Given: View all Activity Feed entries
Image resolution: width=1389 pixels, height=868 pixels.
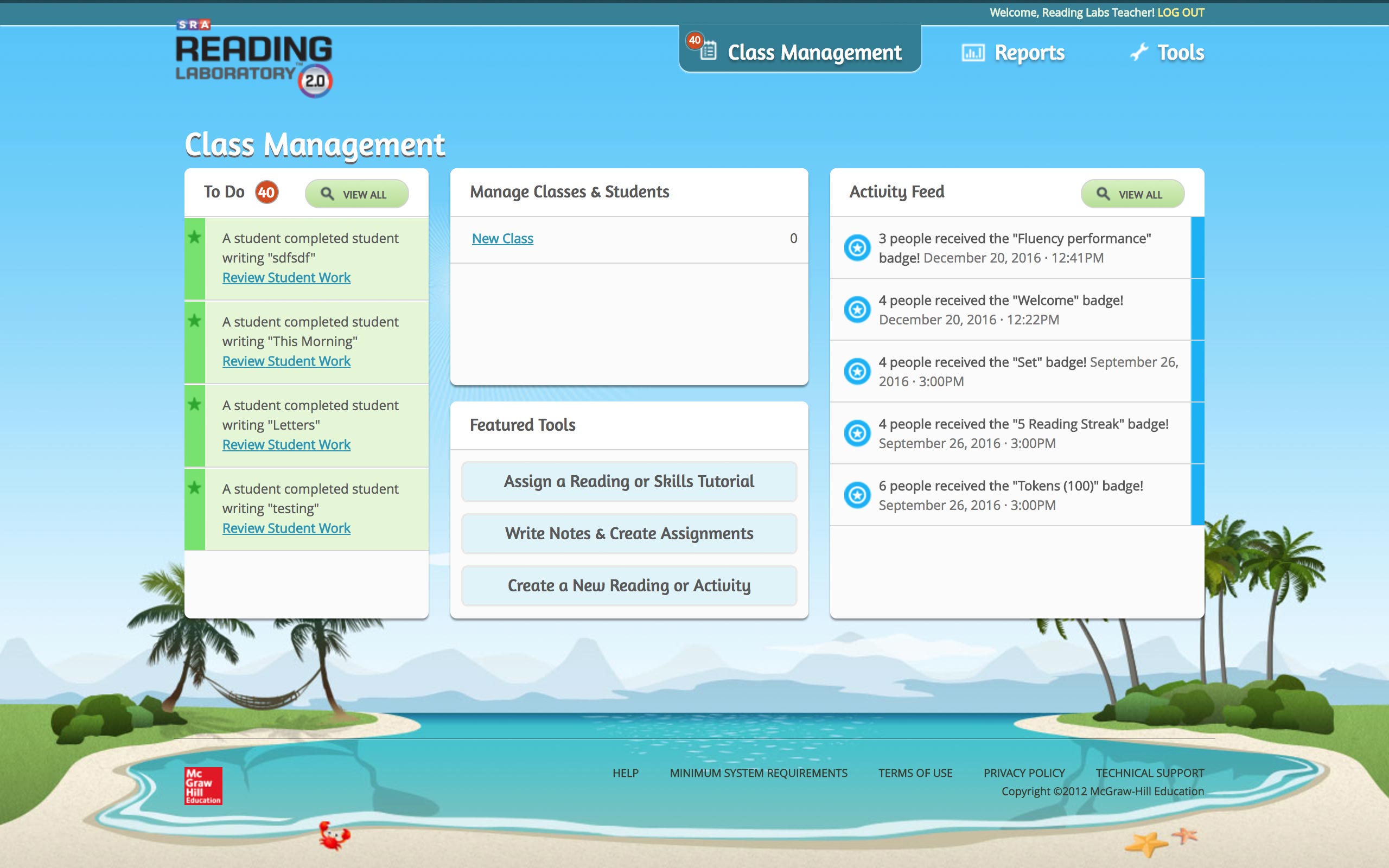Looking at the screenshot, I should tap(1132, 194).
